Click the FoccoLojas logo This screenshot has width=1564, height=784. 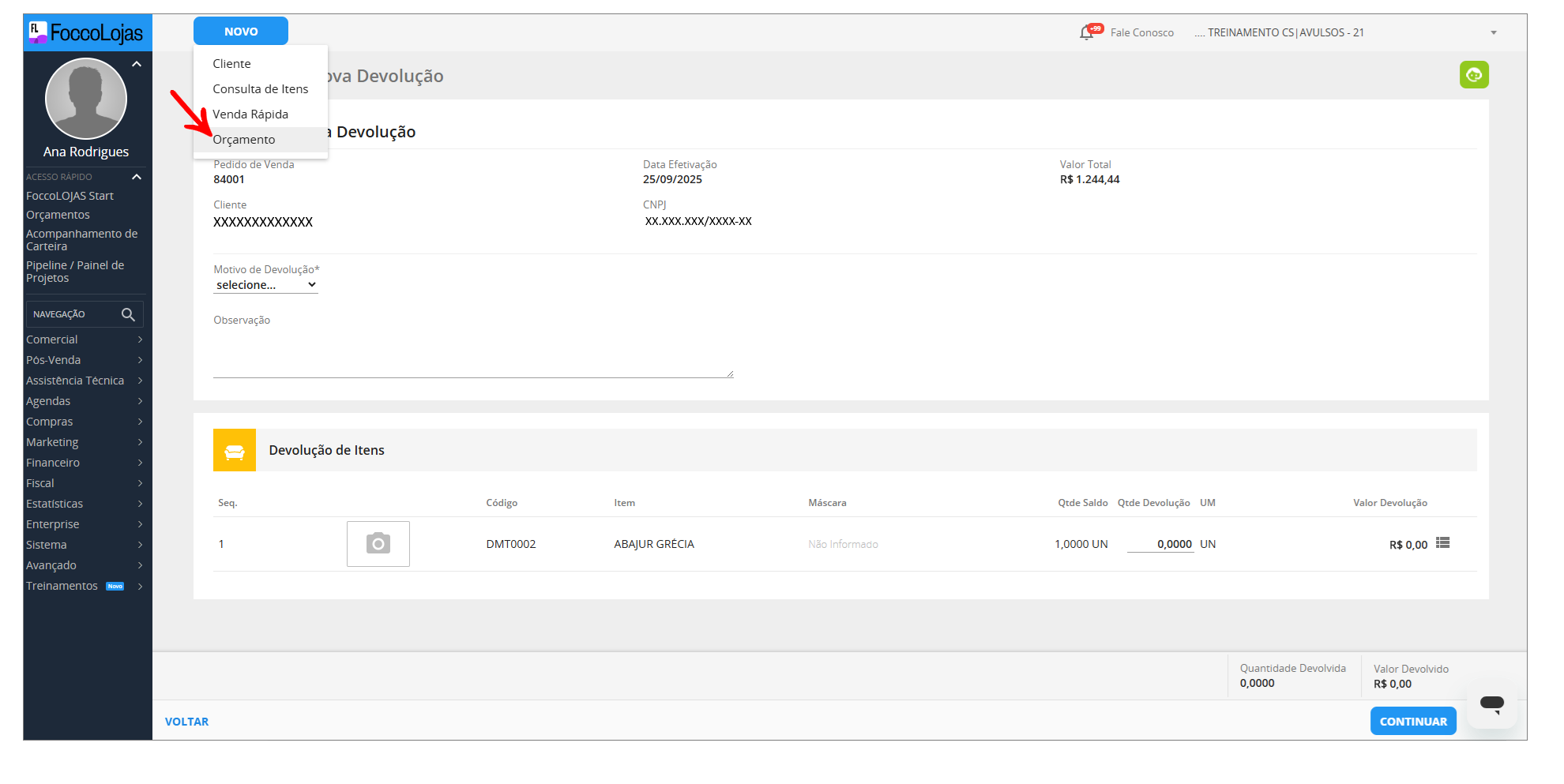tap(87, 33)
